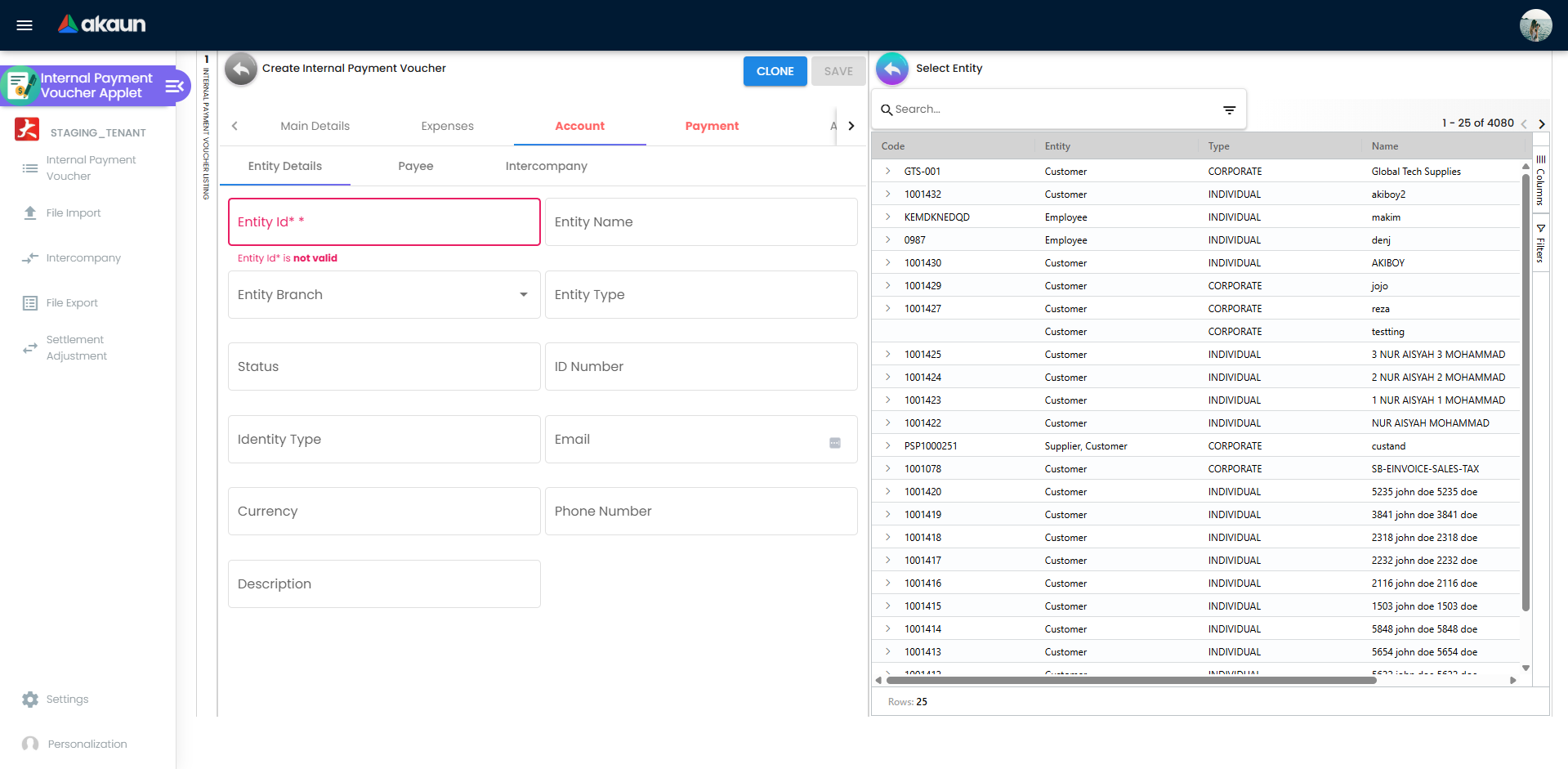Open Personalization from the sidebar
The image size is (1568, 769).
pos(87,744)
